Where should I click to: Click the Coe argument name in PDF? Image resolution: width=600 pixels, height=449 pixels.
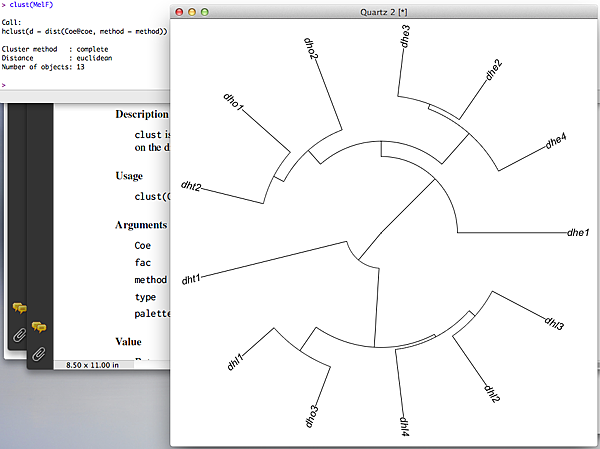[142, 245]
